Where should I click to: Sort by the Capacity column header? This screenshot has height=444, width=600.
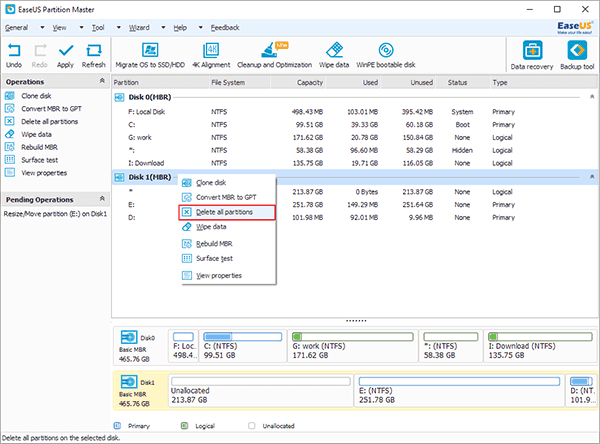click(298, 82)
